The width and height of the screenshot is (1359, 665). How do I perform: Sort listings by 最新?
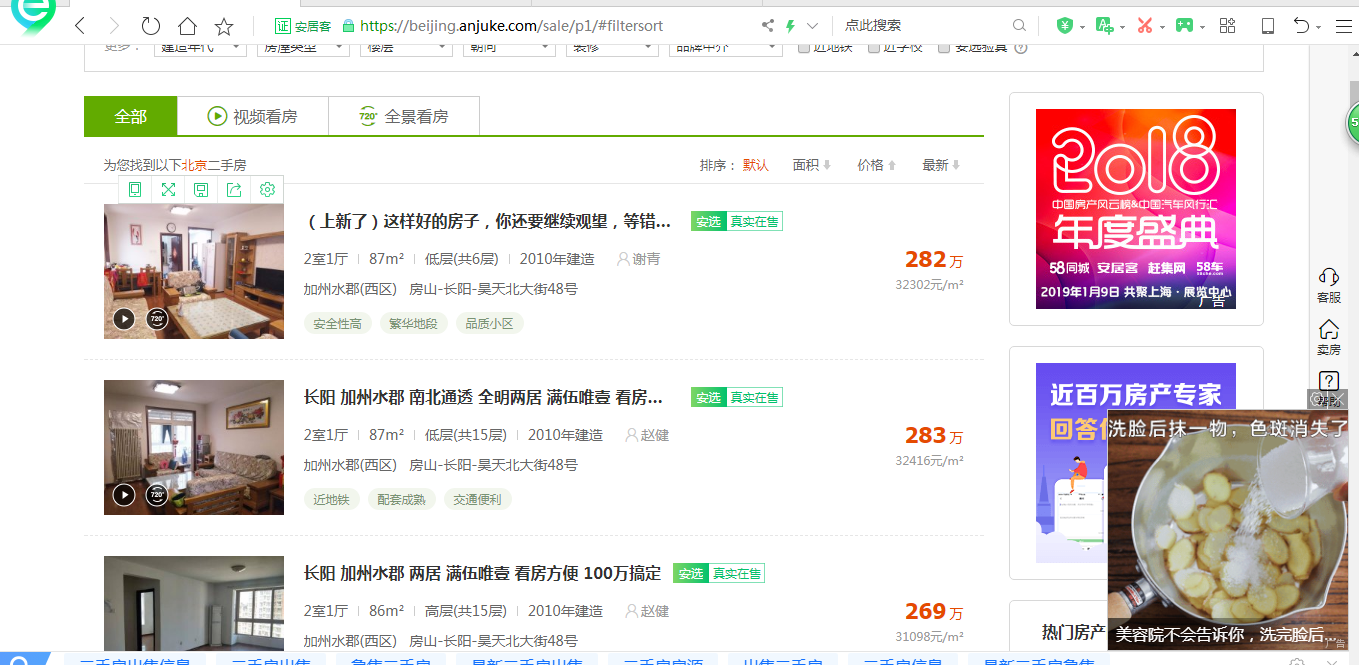pyautogui.click(x=941, y=165)
